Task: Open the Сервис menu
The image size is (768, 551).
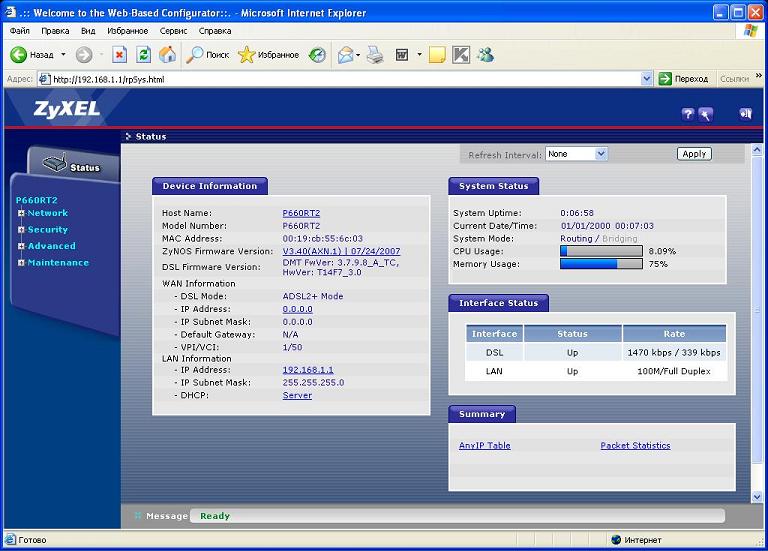Action: coord(173,30)
